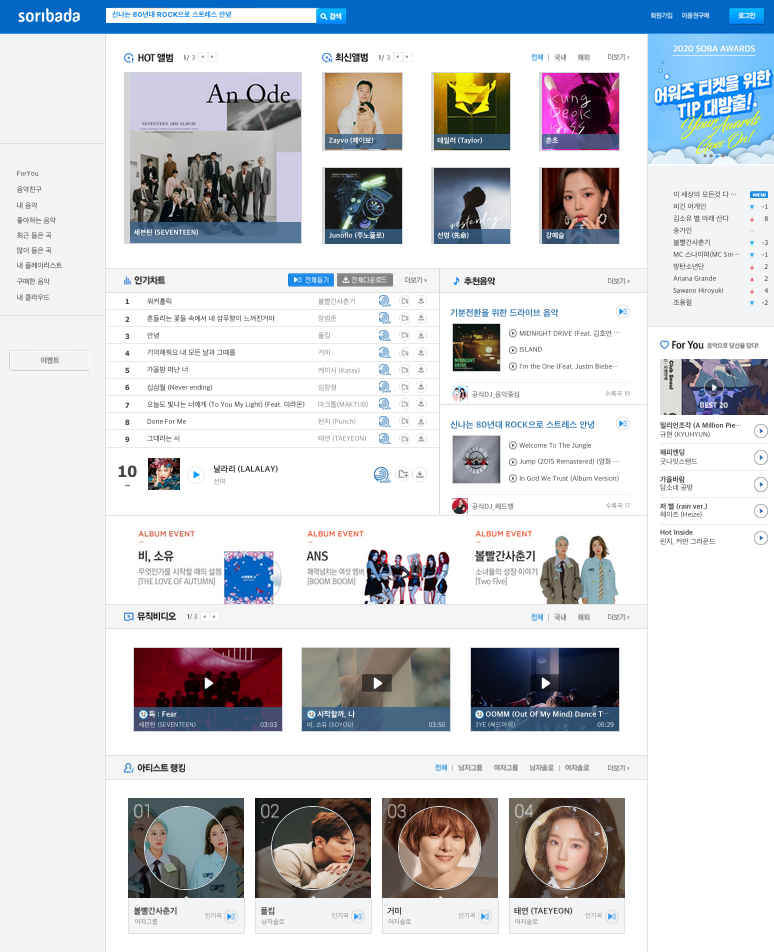Play popular songs of artist 거미

coord(484,916)
